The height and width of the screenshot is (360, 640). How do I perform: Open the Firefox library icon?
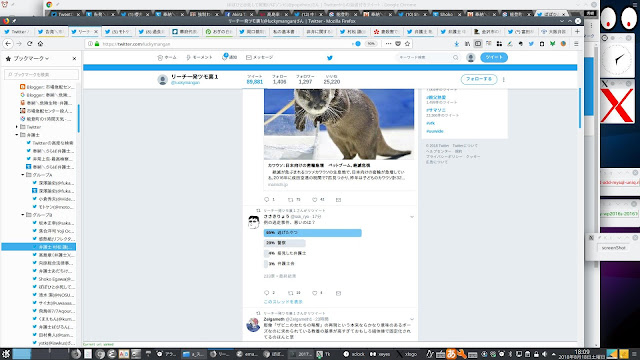point(467,44)
